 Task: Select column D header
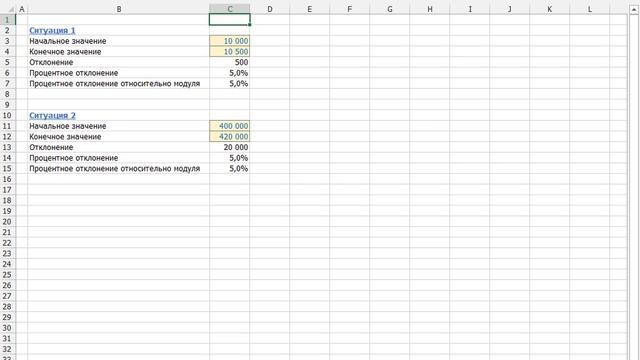270,9
